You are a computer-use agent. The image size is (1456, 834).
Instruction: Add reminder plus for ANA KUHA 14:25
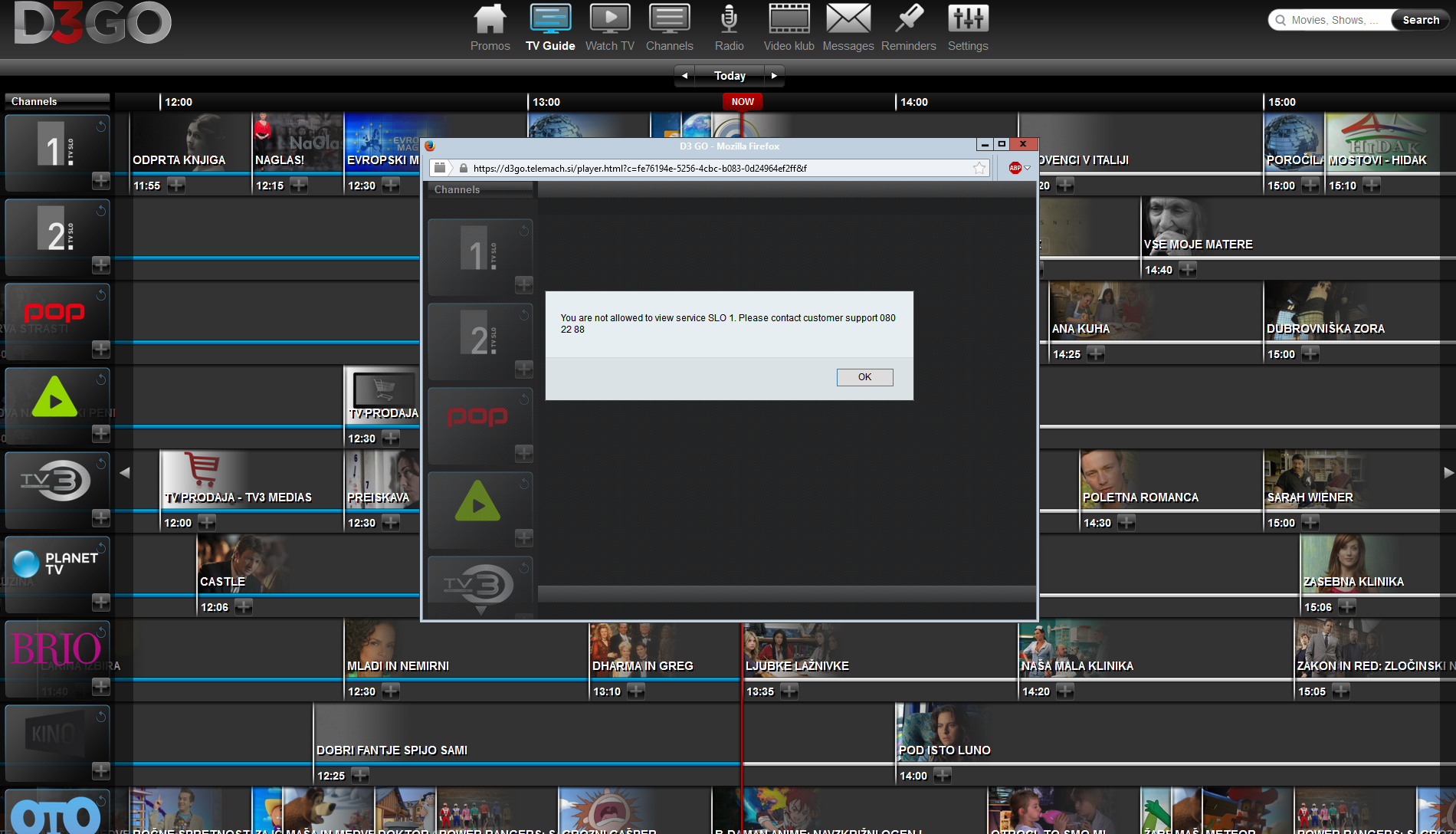pyautogui.click(x=1096, y=353)
